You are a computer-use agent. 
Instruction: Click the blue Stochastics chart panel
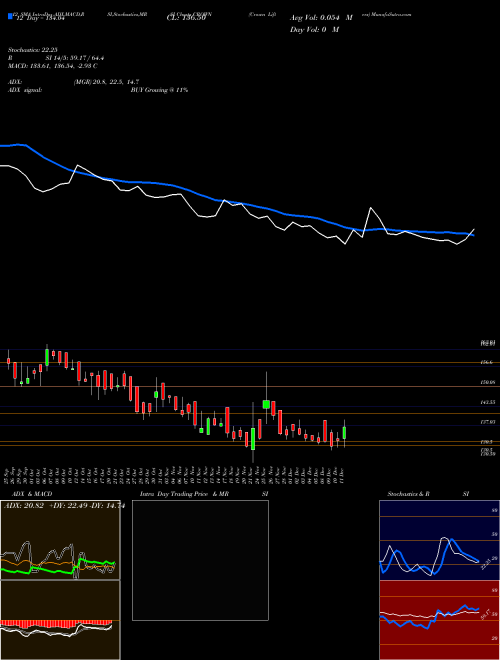coord(439,540)
